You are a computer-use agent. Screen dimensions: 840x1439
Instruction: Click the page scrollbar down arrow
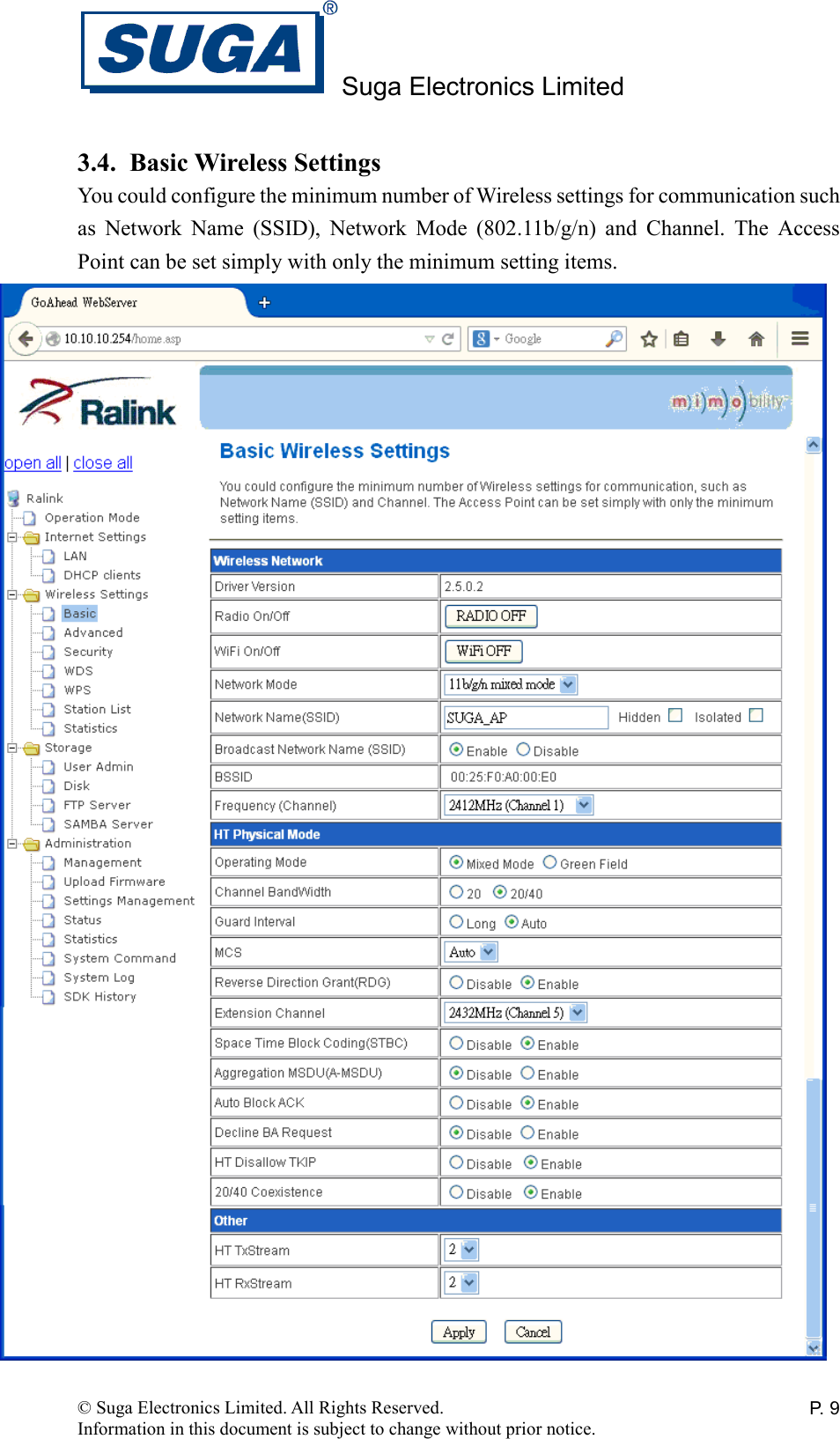point(814,1347)
